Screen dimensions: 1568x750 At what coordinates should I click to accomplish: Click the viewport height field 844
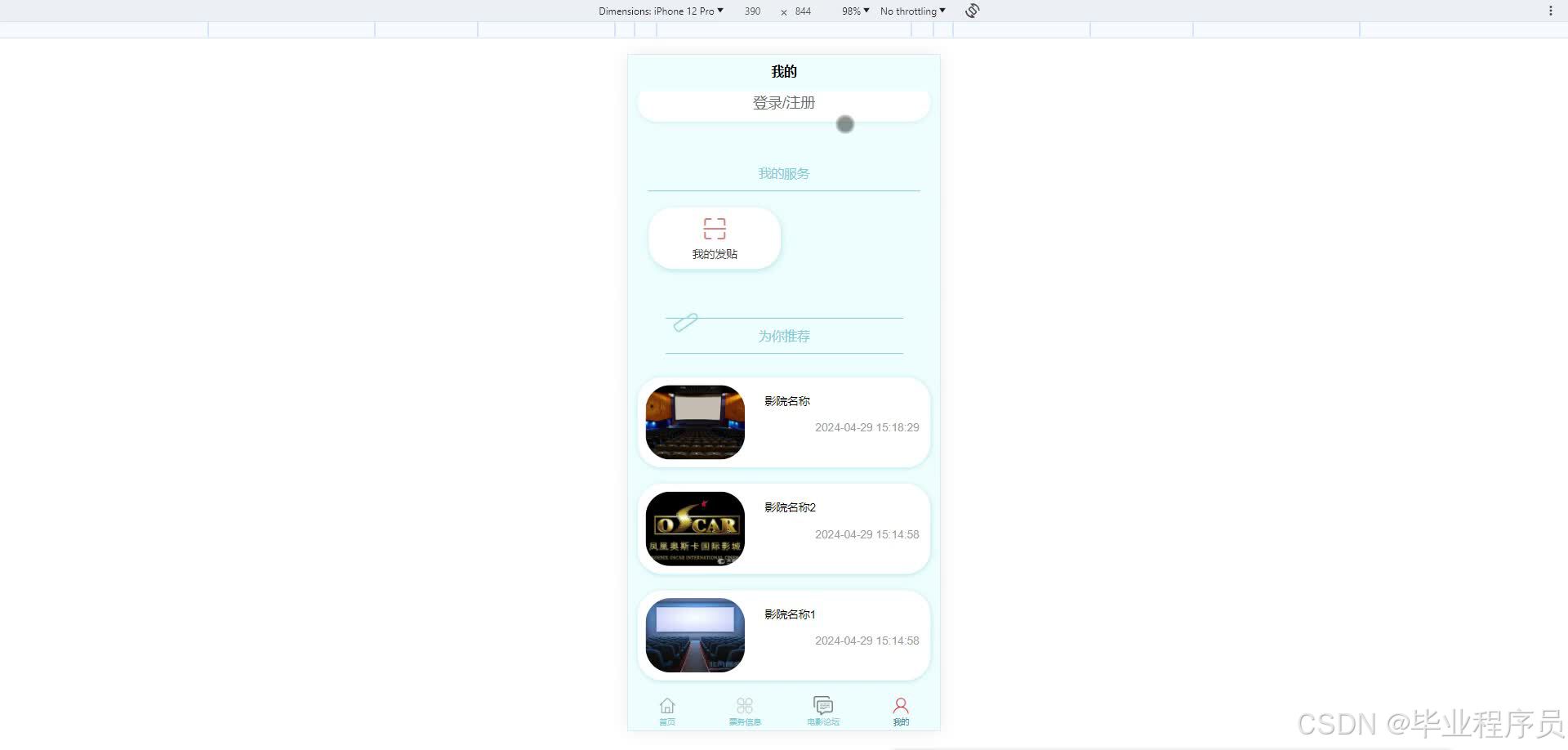[x=803, y=11]
